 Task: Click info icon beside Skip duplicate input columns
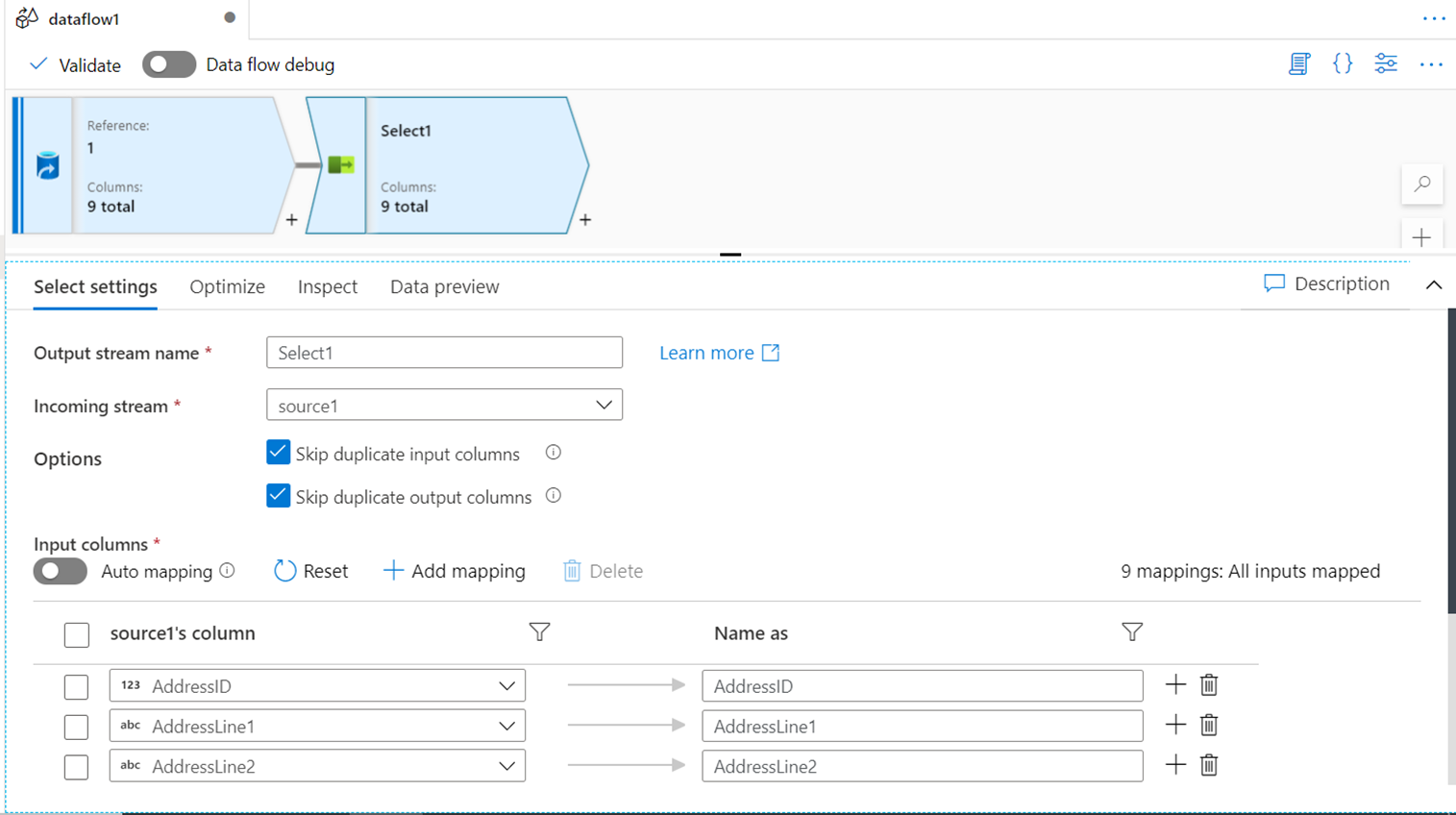[x=554, y=453]
